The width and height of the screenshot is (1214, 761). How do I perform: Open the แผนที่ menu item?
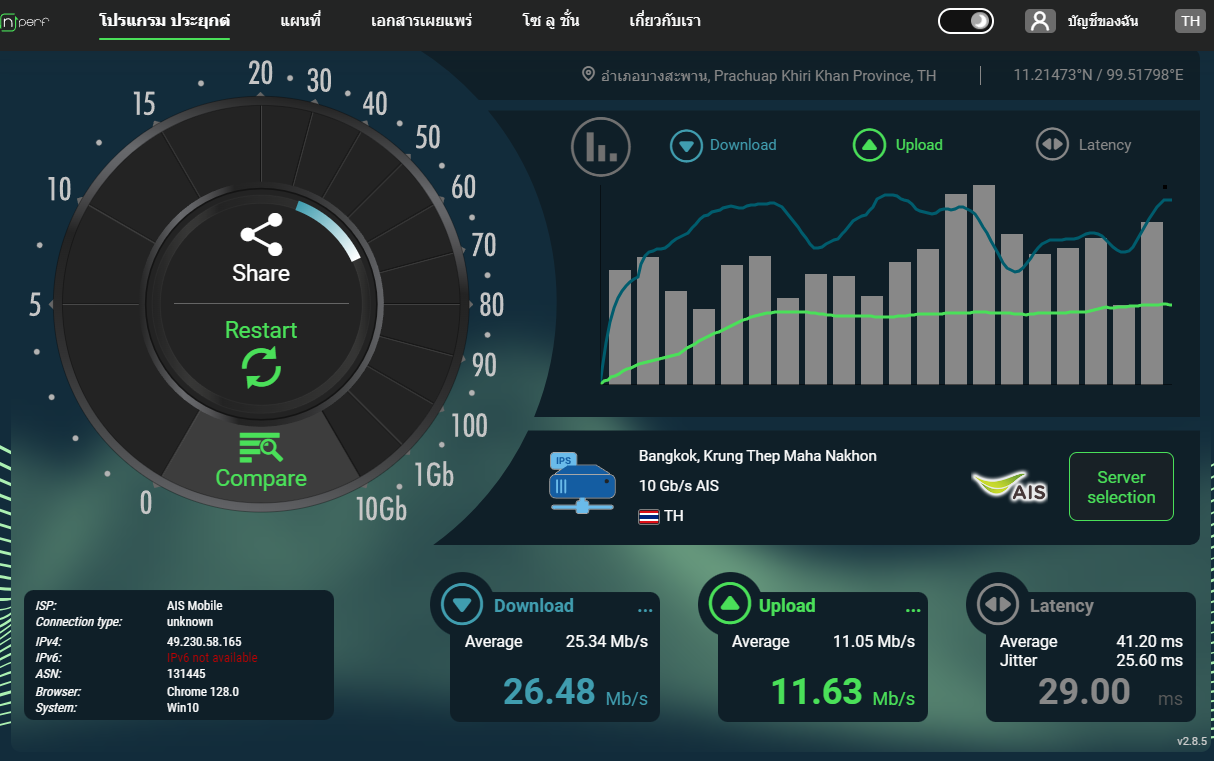(300, 21)
